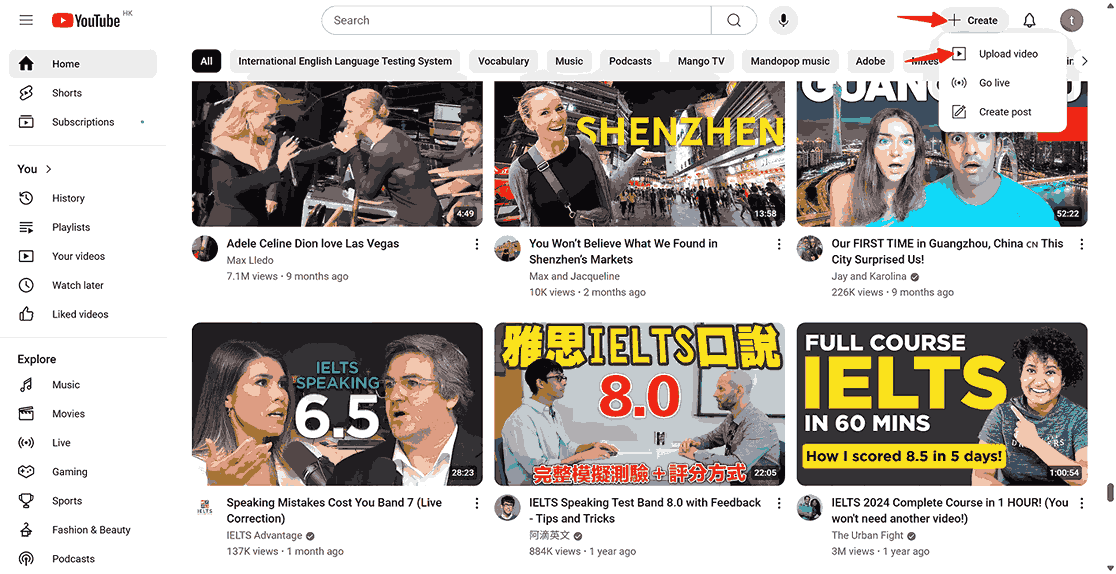
Task: Open 阿滴英文 channel link
Action: (x=549, y=536)
